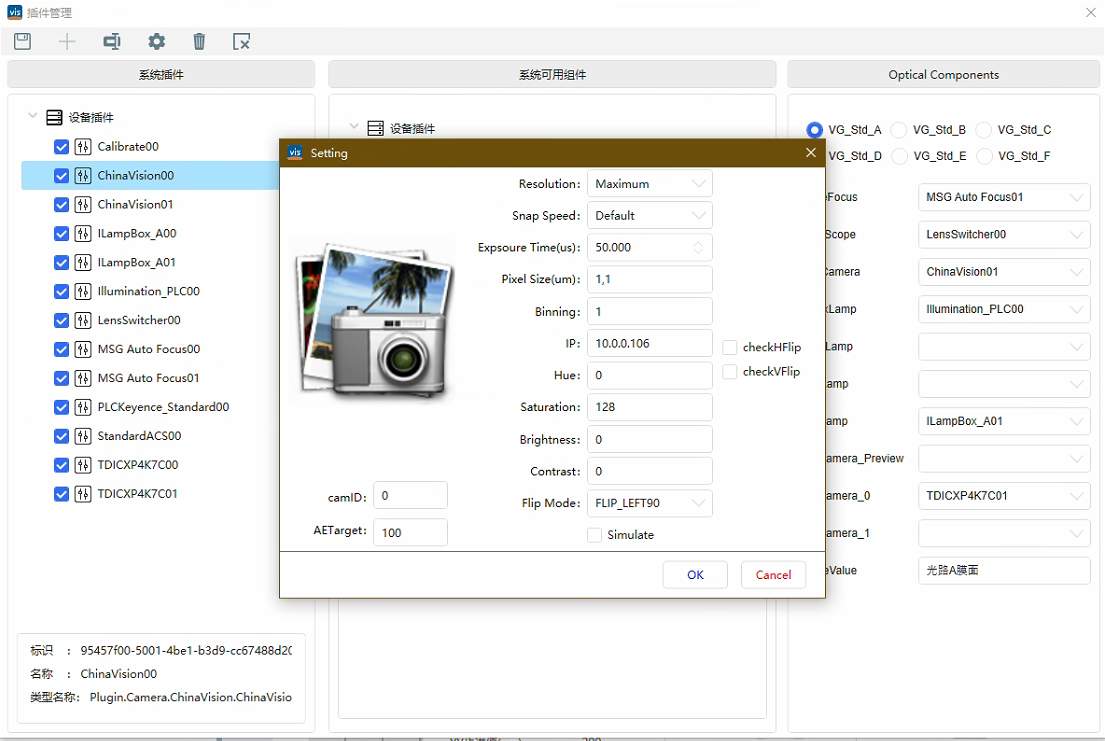Image resolution: width=1105 pixels, height=741 pixels.
Task: Enable the checkVFlip checkbox
Action: [x=730, y=372]
